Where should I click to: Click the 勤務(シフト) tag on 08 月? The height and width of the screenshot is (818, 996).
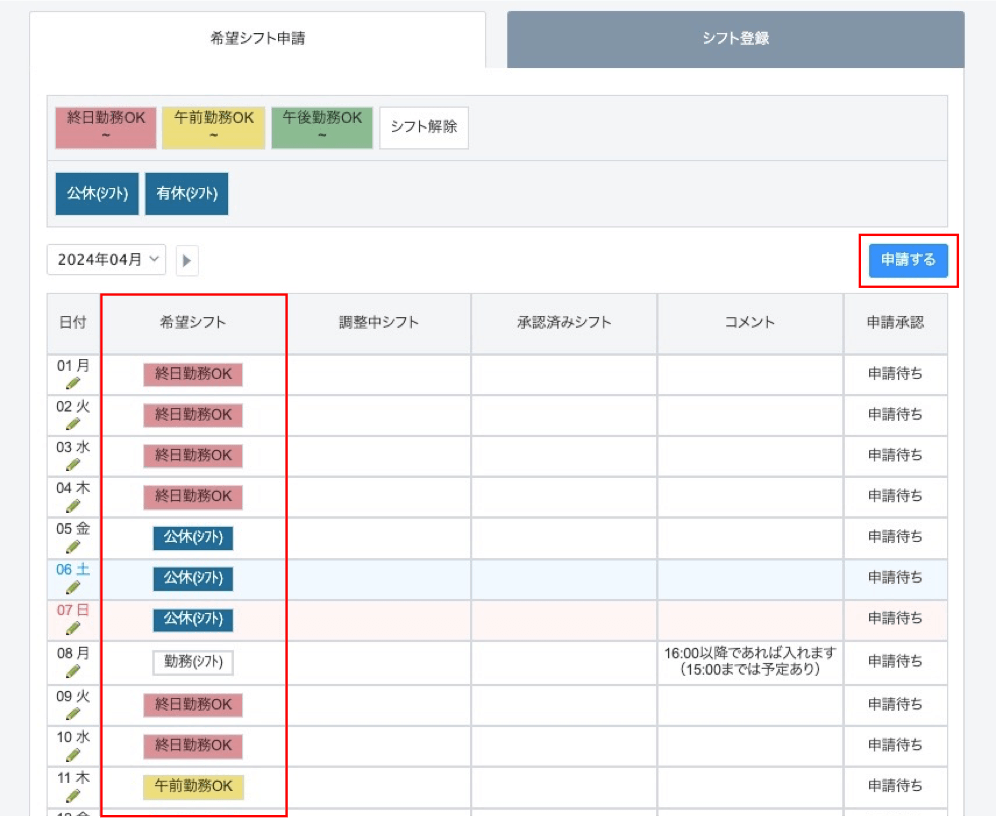(x=193, y=662)
